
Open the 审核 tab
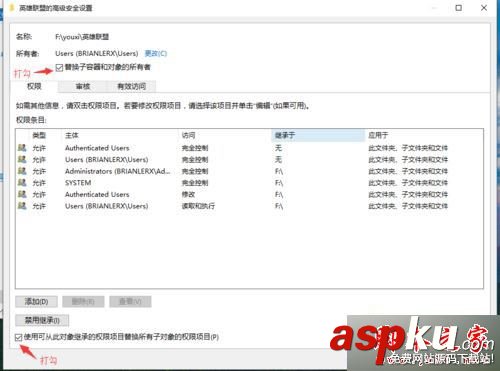point(83,87)
